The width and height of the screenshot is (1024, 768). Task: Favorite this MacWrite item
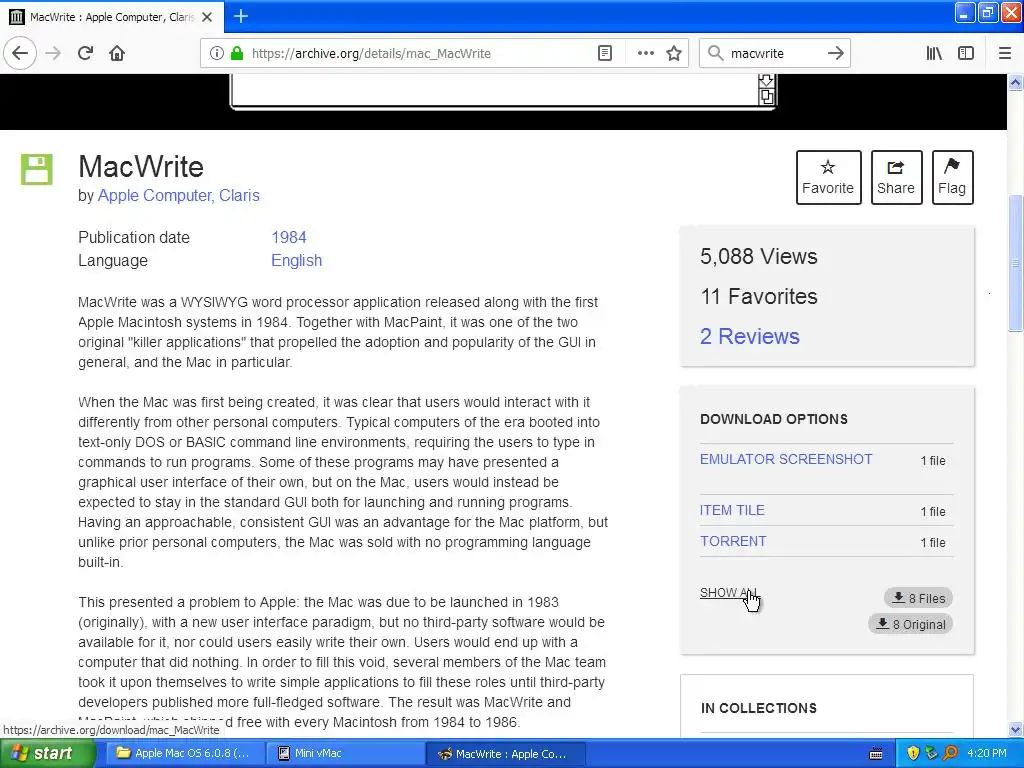(828, 178)
